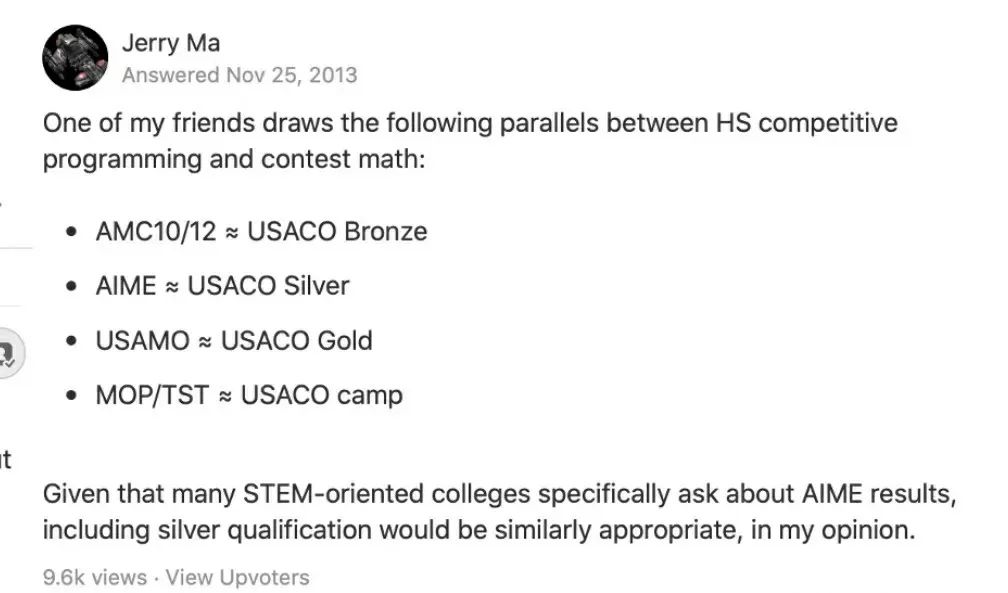The height and width of the screenshot is (593, 1008).
Task: Open the Answered Nov 25, 2013 timestamp link
Action: pos(240,75)
